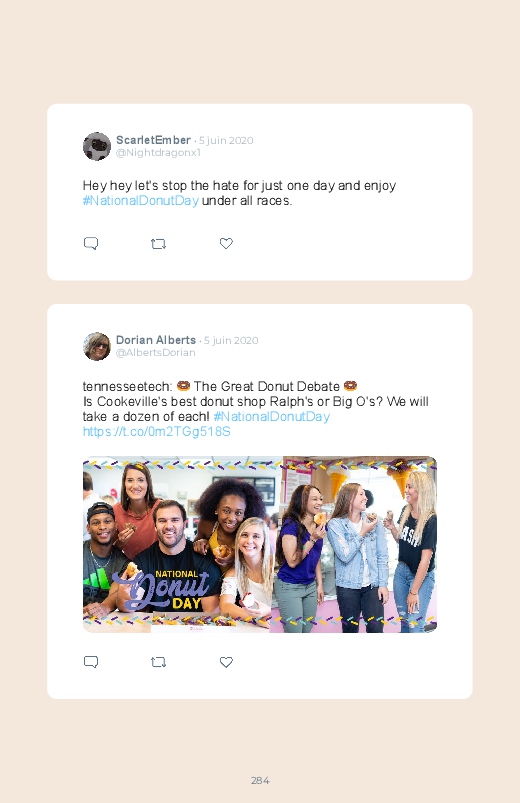The width and height of the screenshot is (520, 803).
Task: Retweet the Dorian Alberts tweet
Action: 158,662
